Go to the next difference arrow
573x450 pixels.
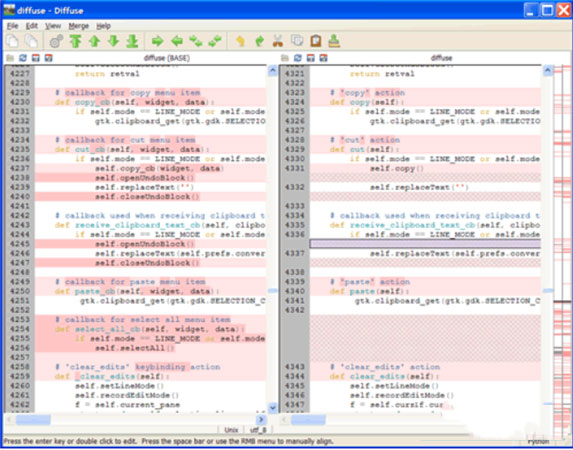[x=113, y=41]
